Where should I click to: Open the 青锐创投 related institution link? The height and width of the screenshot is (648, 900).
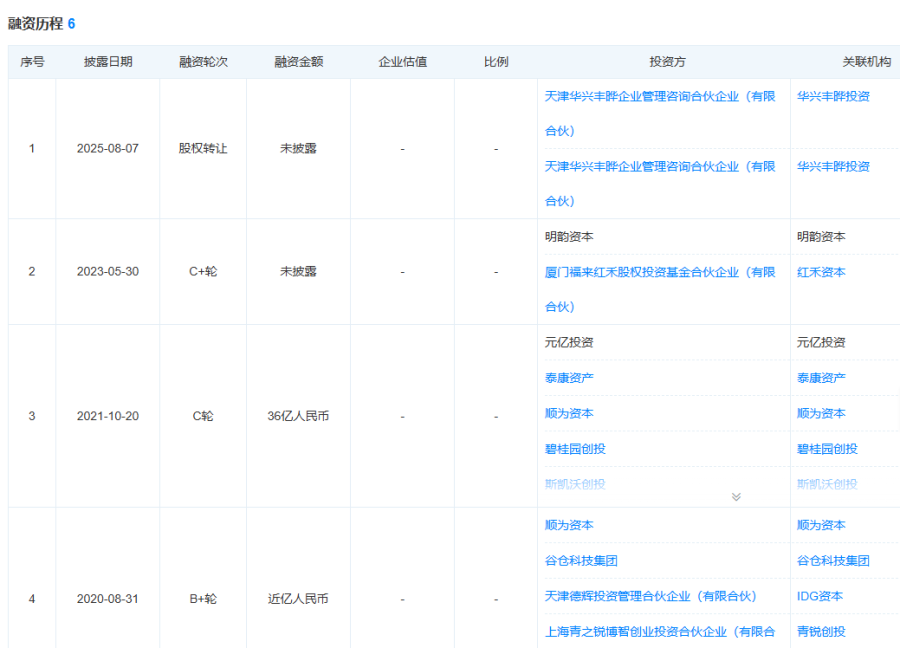pos(821,631)
